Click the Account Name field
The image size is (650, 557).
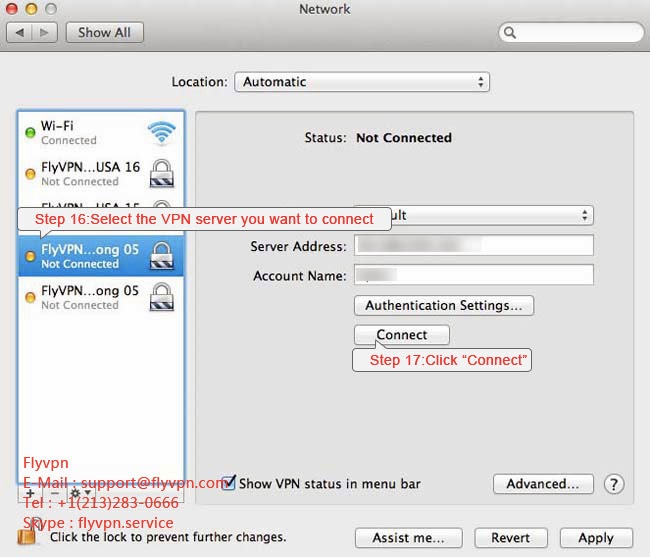click(x=474, y=275)
